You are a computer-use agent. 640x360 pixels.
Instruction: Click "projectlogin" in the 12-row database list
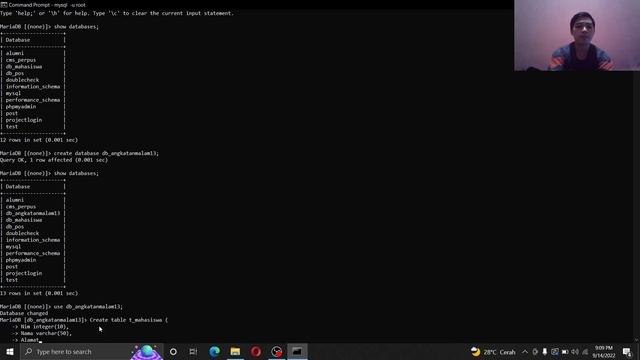click(24, 120)
